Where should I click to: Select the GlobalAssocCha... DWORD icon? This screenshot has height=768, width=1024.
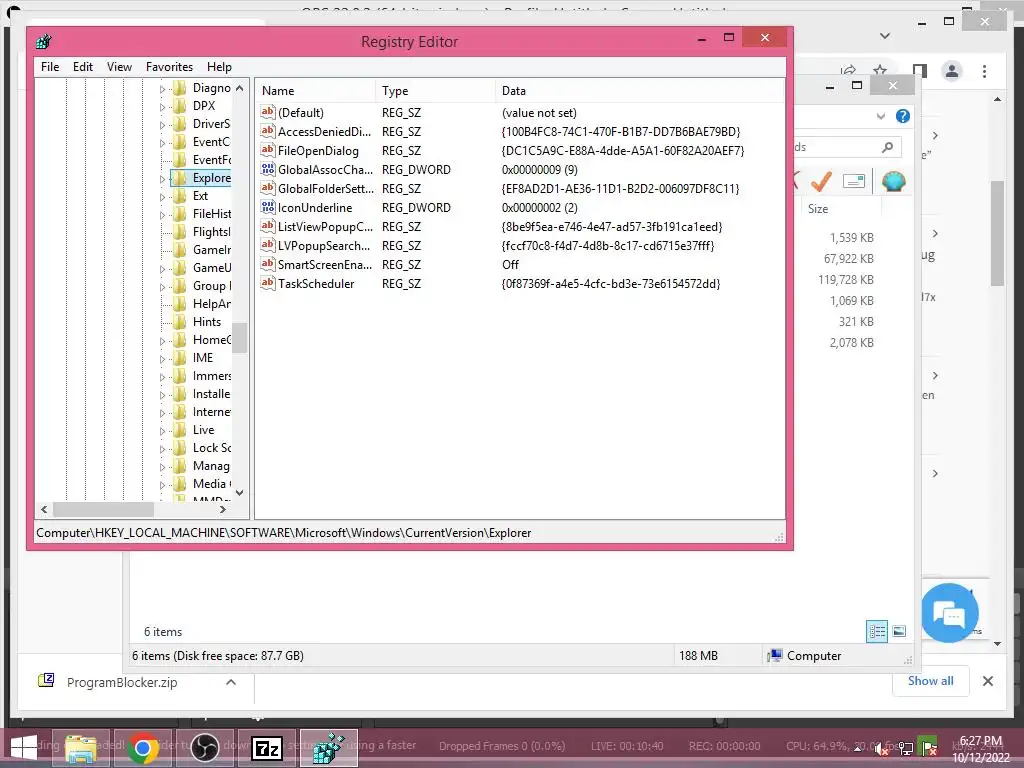268,169
